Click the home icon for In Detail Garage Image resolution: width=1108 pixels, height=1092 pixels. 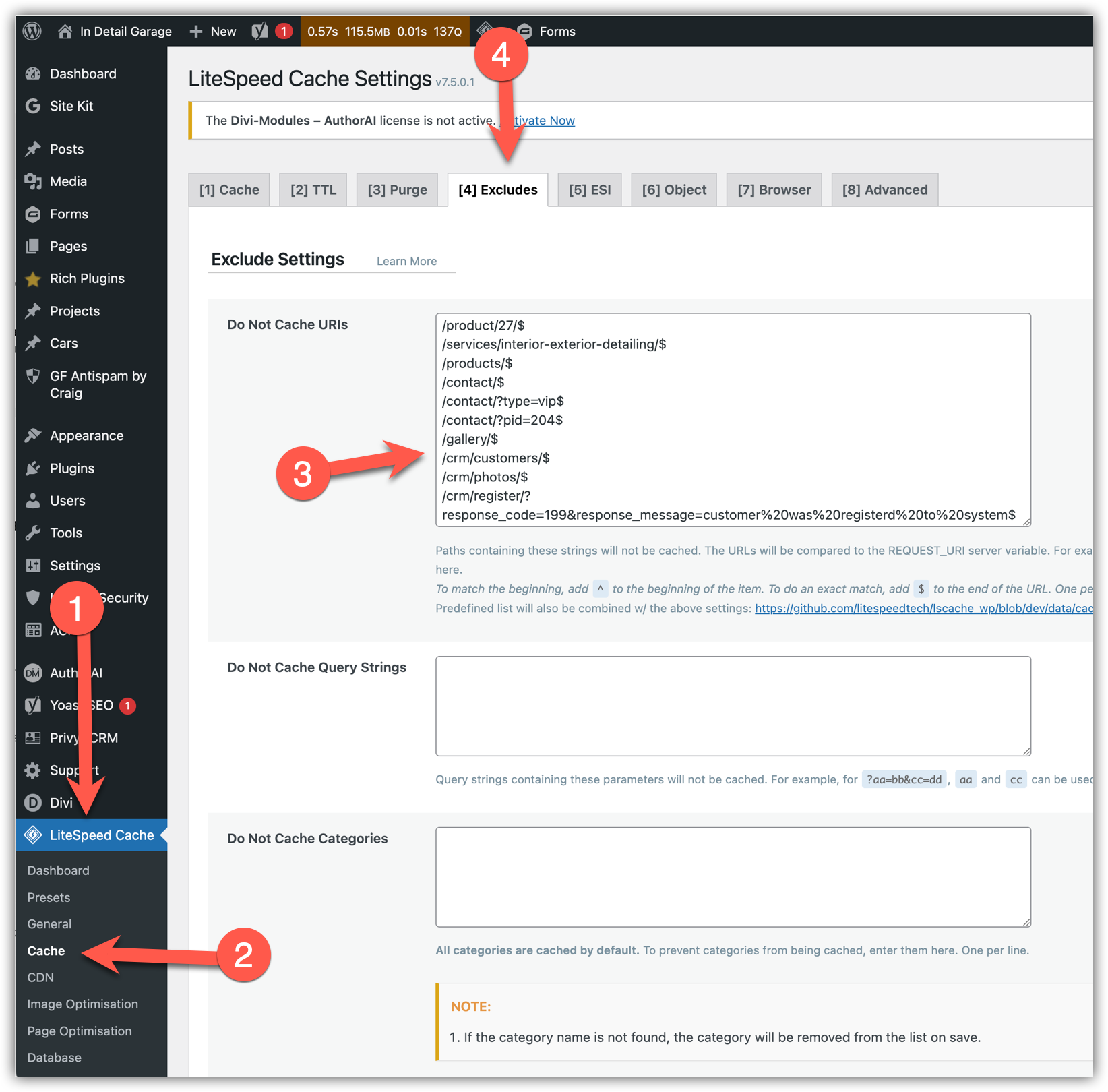(65, 31)
